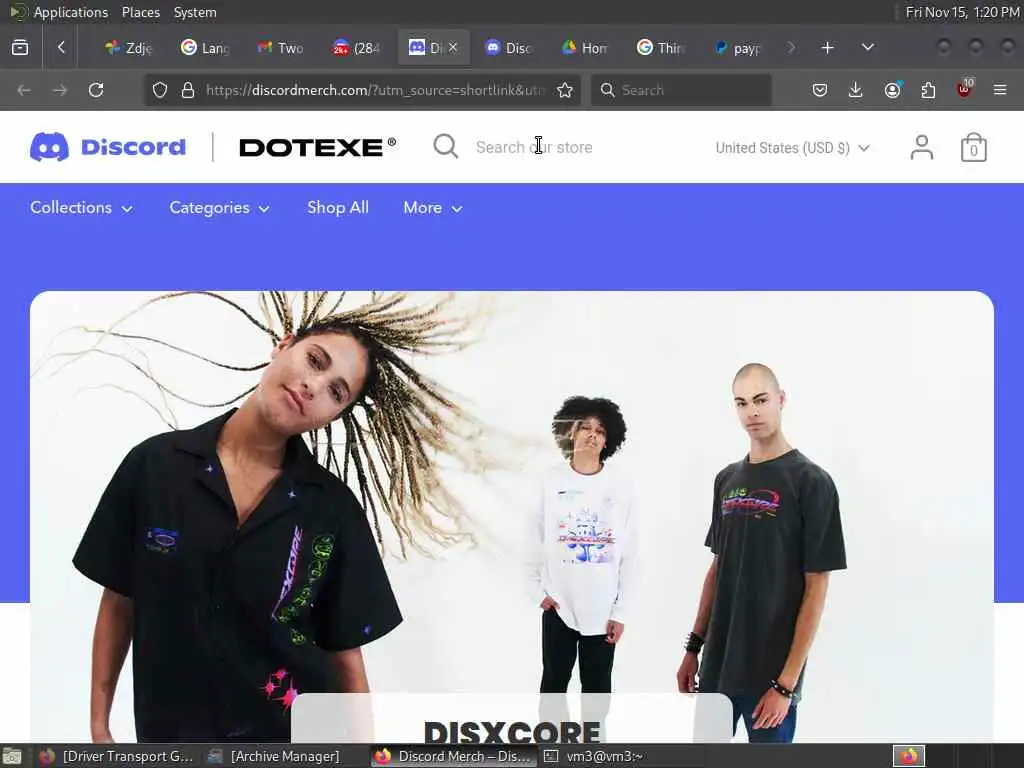Open the Firefox account icon
This screenshot has height=768, width=1024.
tap(892, 89)
